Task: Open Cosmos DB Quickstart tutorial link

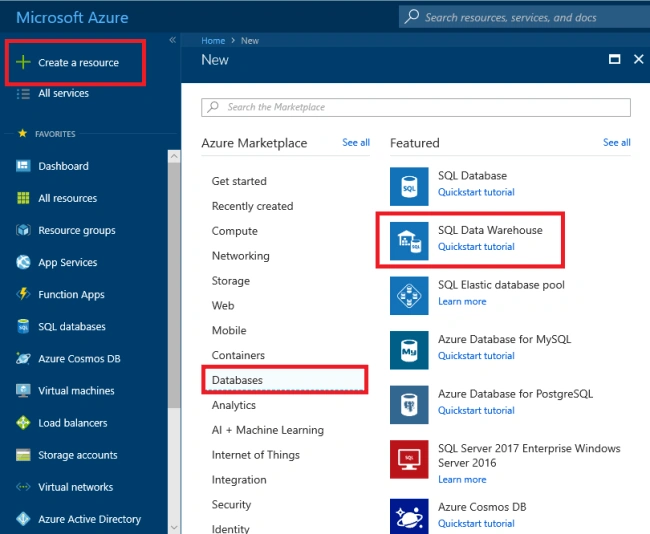Action: click(476, 524)
